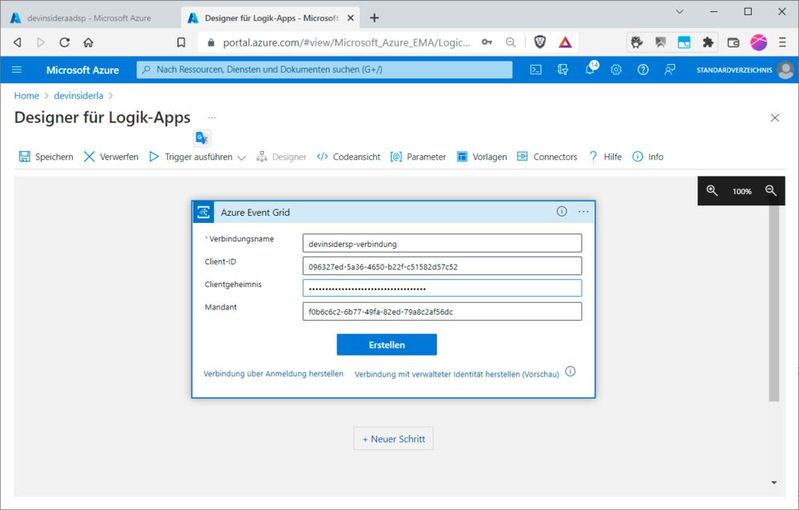Click the Client-ID input field
This screenshot has width=799, height=510.
tap(442, 266)
